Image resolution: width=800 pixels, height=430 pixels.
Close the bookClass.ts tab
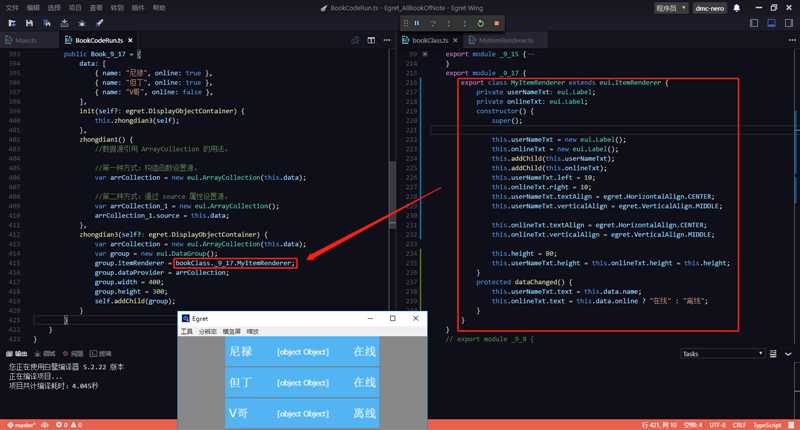[455, 40]
